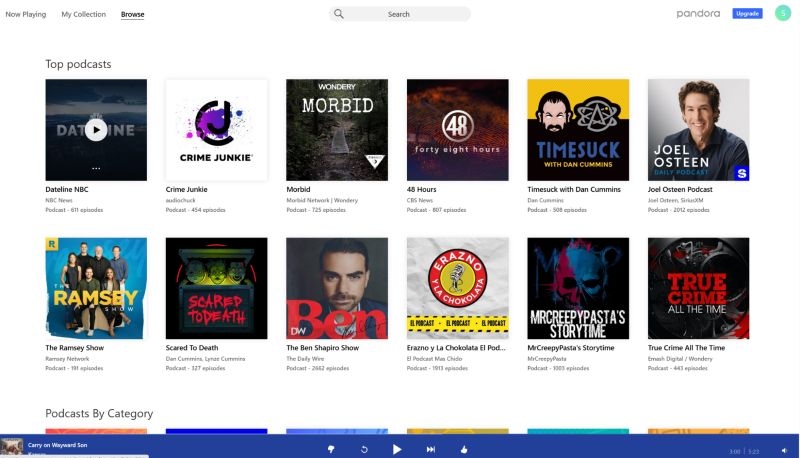Click 'Morbid Network | Wondery' text

[x=322, y=200]
